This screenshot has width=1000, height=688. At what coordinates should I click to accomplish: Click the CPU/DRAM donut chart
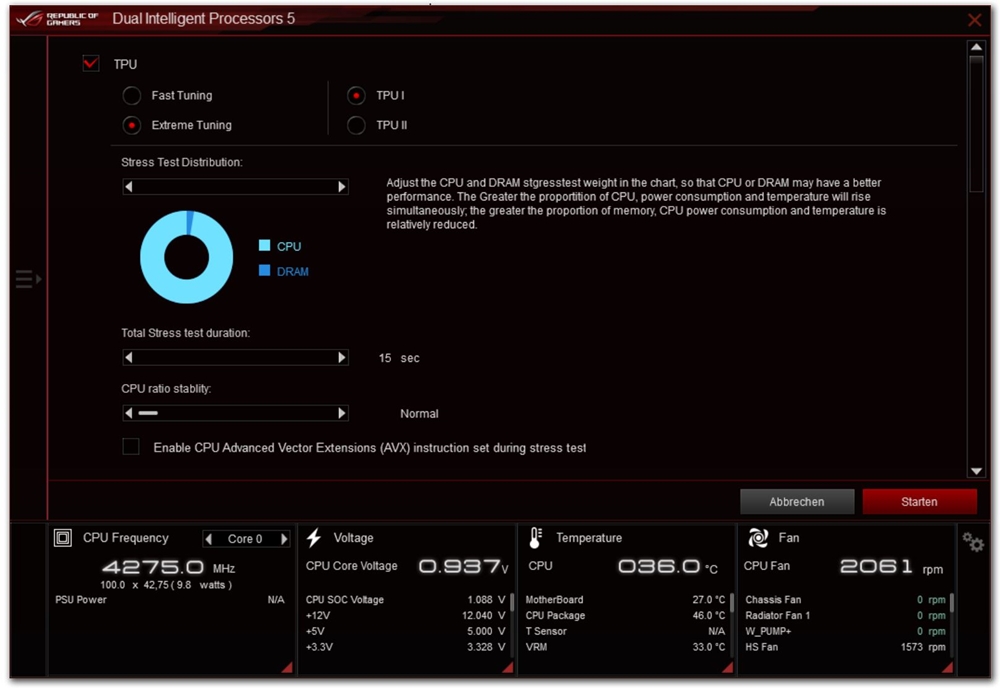[x=186, y=257]
